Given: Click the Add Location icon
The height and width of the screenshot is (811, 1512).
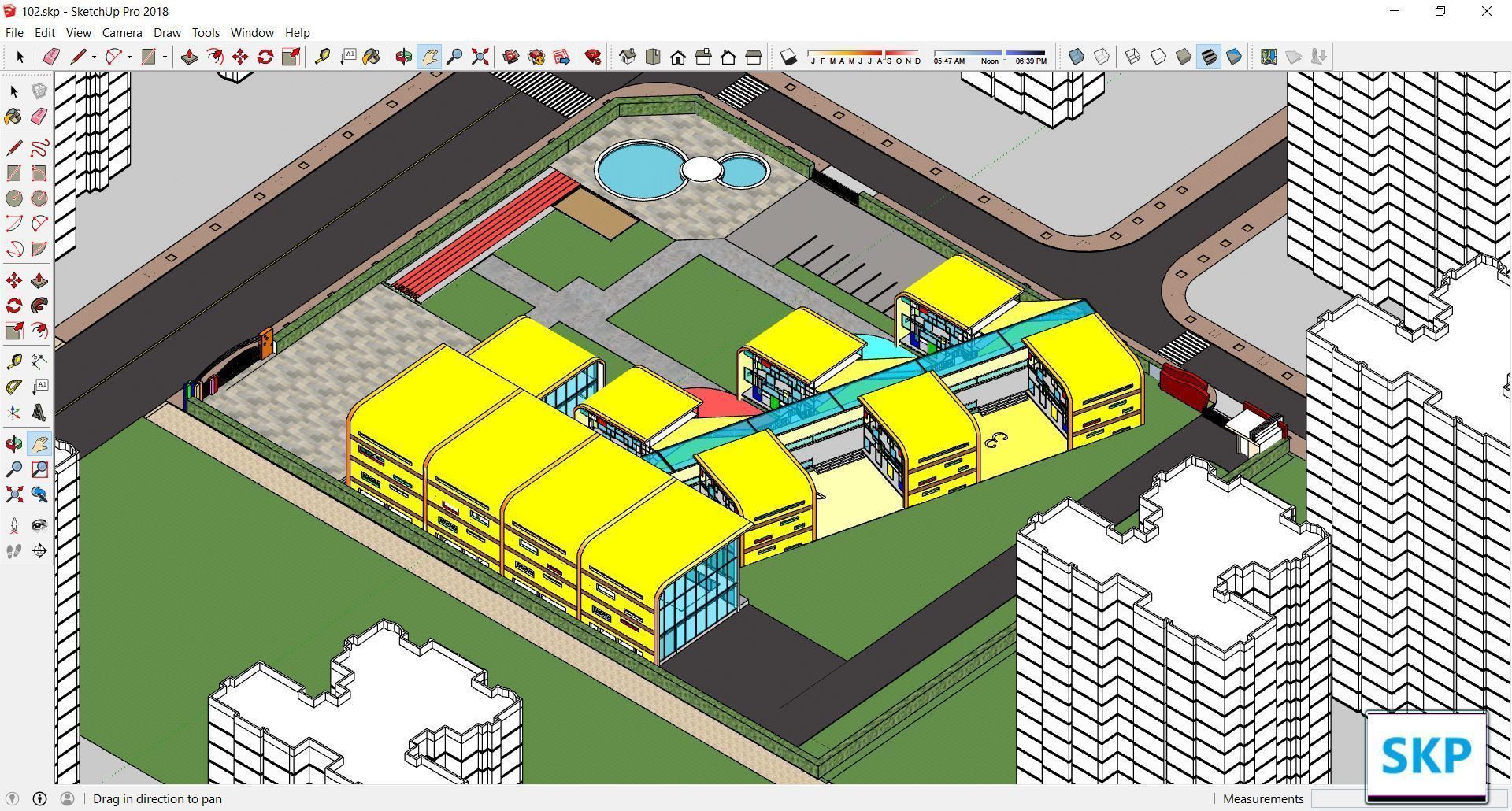Looking at the screenshot, I should click(1269, 57).
